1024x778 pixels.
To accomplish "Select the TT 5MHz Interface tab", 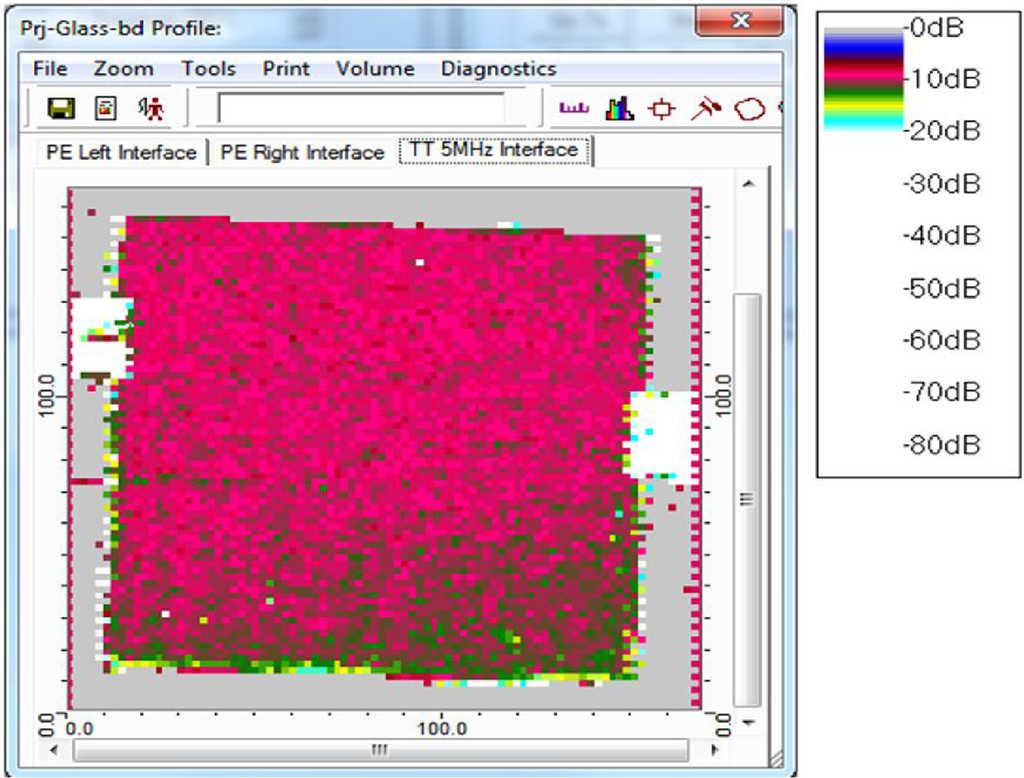I will pyautogui.click(x=493, y=150).
